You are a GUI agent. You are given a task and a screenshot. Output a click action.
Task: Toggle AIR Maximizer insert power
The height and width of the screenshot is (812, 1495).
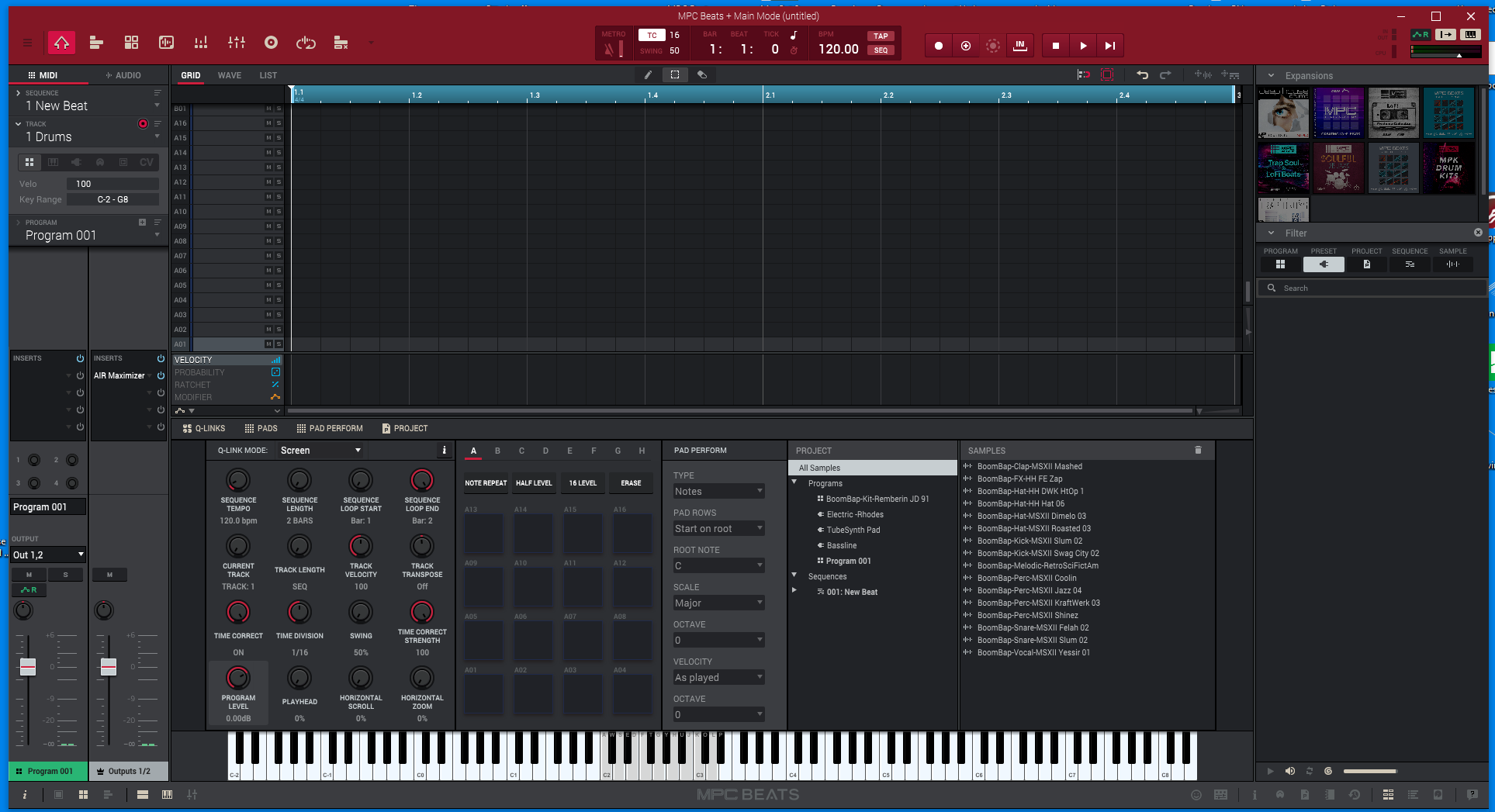click(x=161, y=375)
